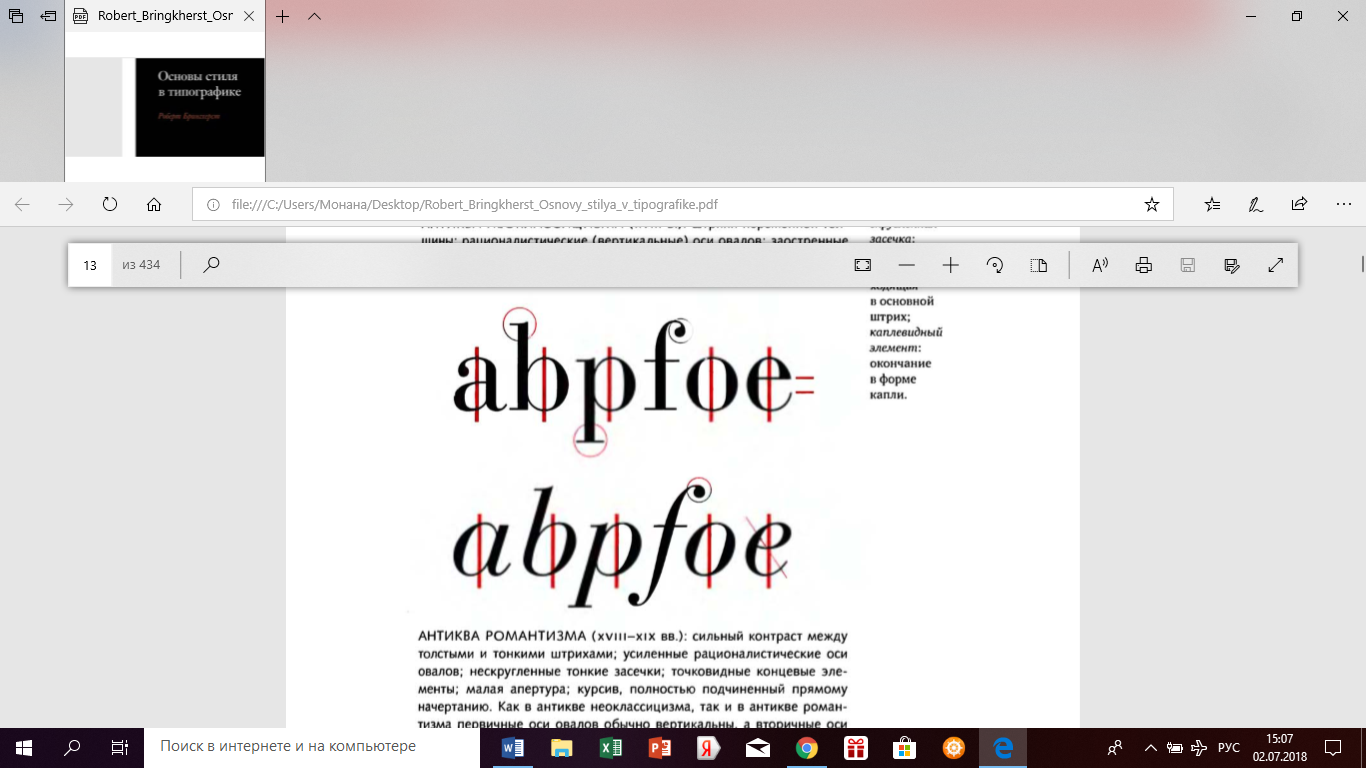Viewport: 1366px width, 768px height.
Task: Share this page
Action: click(1299, 204)
